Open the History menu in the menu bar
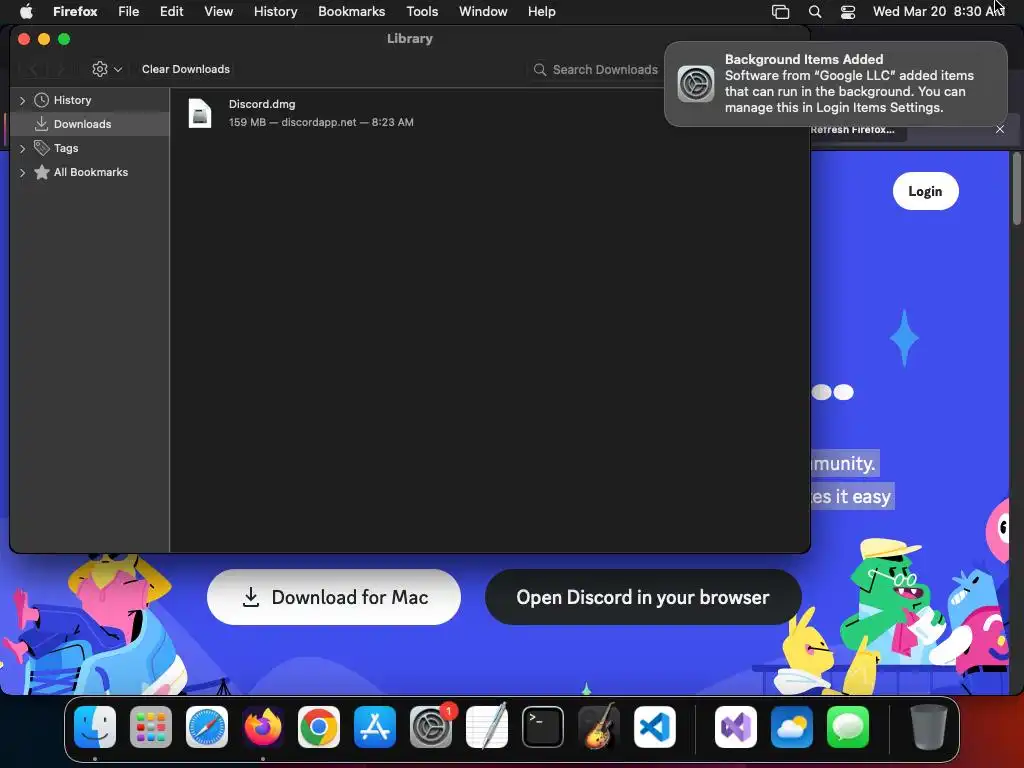Viewport: 1024px width, 768px height. (x=276, y=11)
